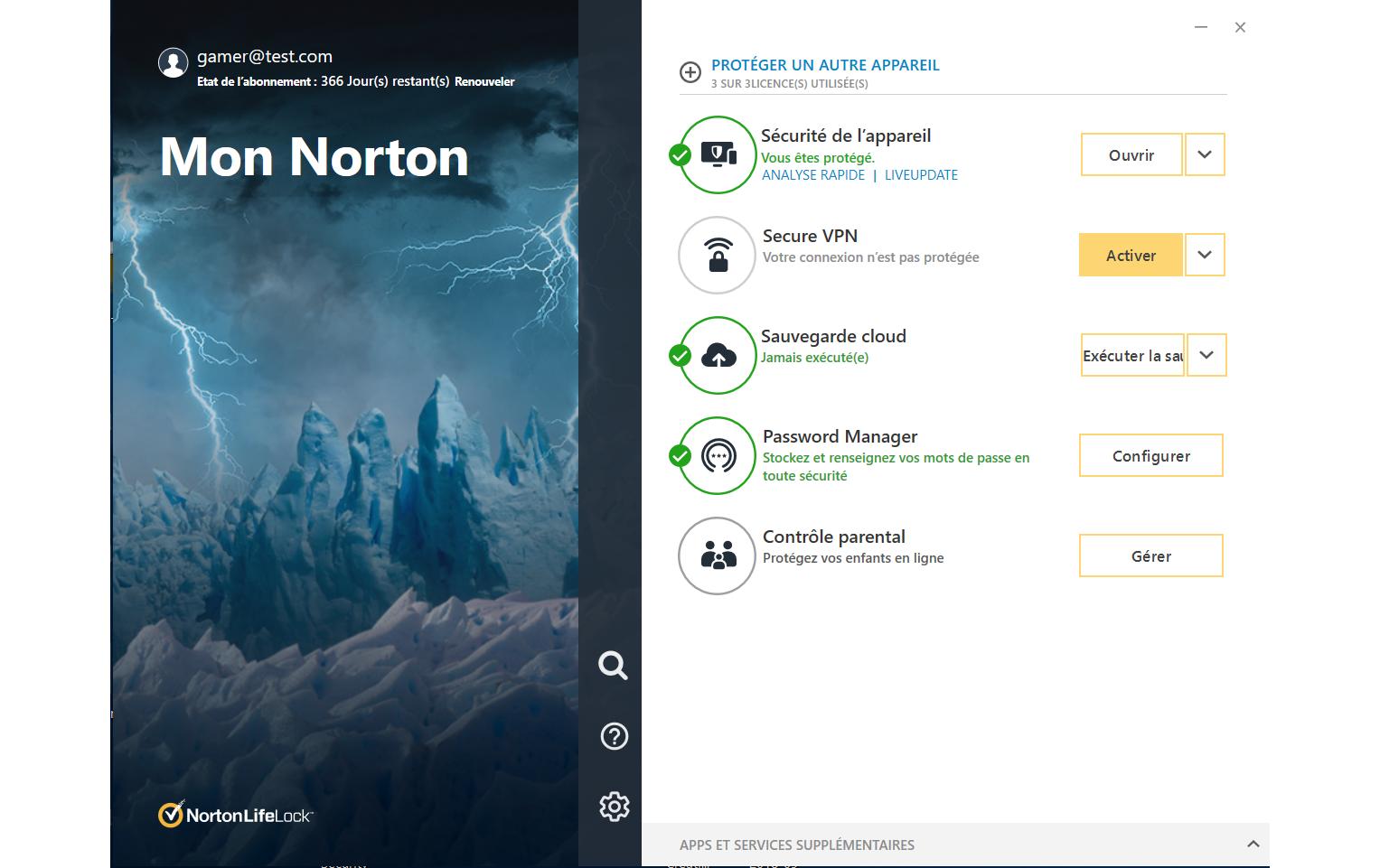Expand the Sauvegarde cloud options chevron

[x=1206, y=355]
